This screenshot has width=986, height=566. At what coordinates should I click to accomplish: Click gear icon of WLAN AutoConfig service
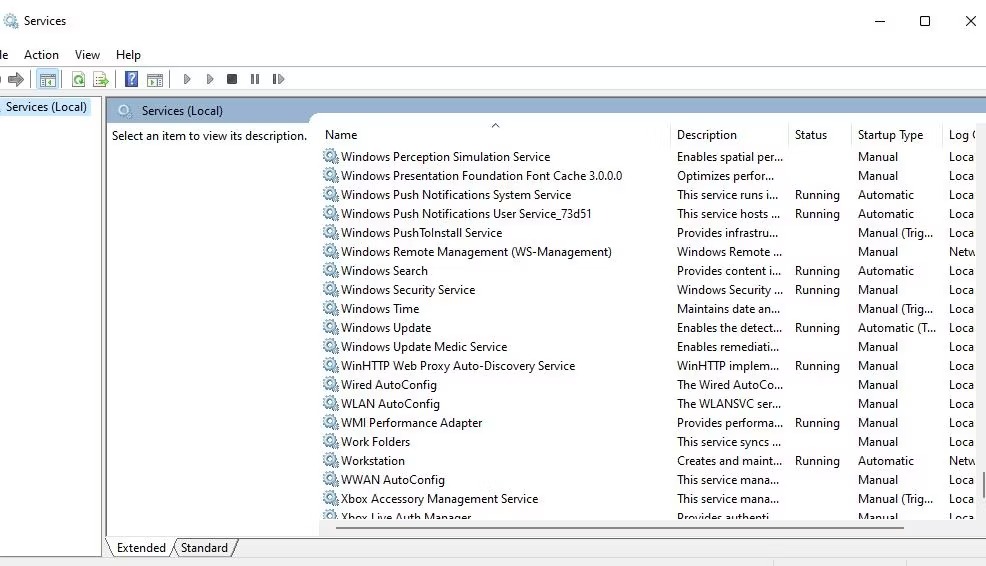click(331, 404)
